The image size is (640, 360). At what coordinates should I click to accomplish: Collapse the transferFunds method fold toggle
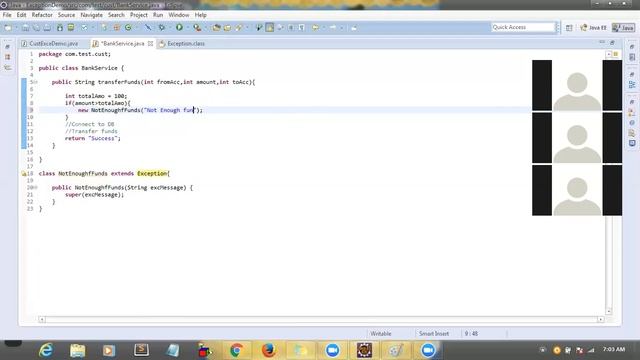pos(36,82)
